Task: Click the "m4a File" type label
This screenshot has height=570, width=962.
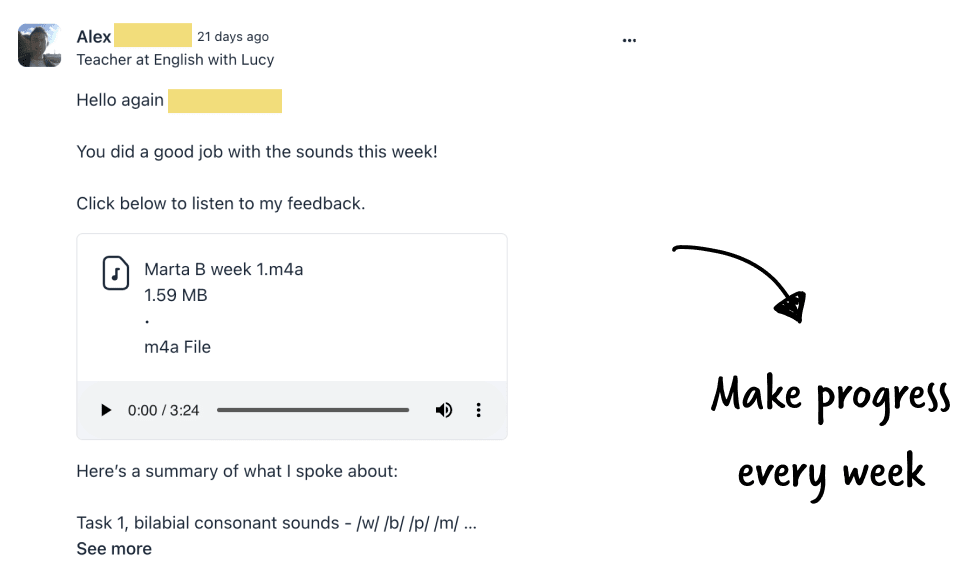Action: point(177,347)
